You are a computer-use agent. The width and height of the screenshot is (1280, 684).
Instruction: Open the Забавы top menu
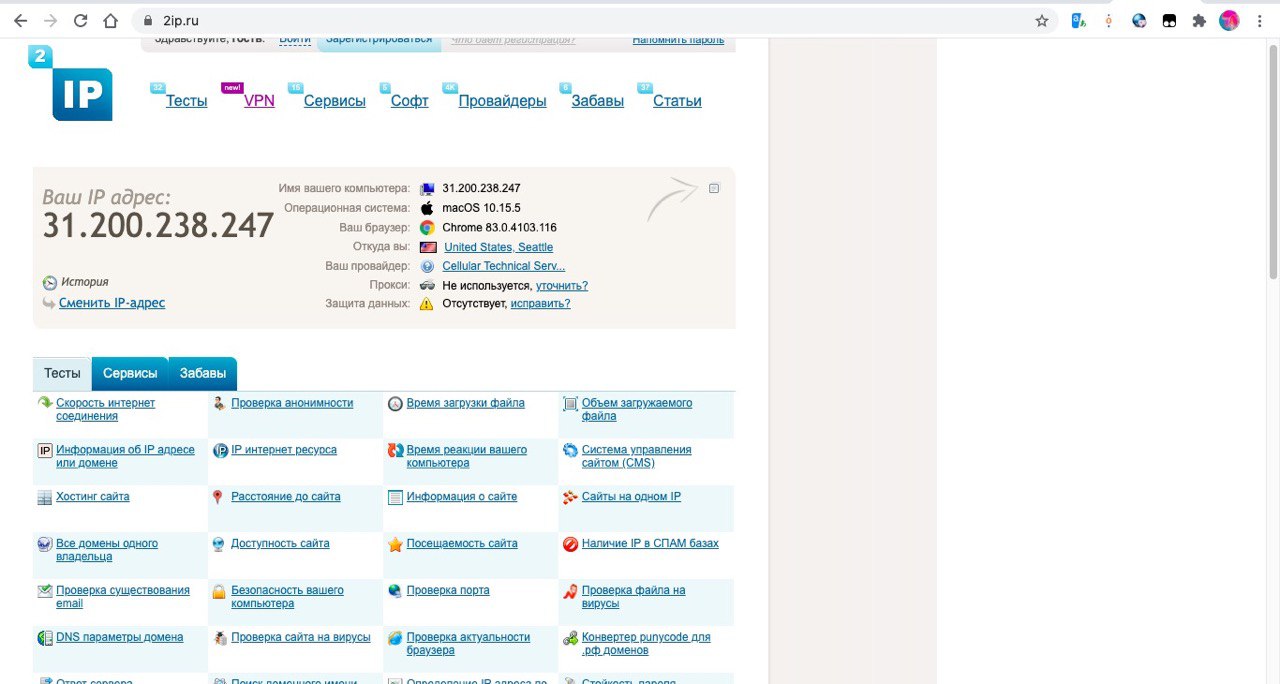[598, 101]
